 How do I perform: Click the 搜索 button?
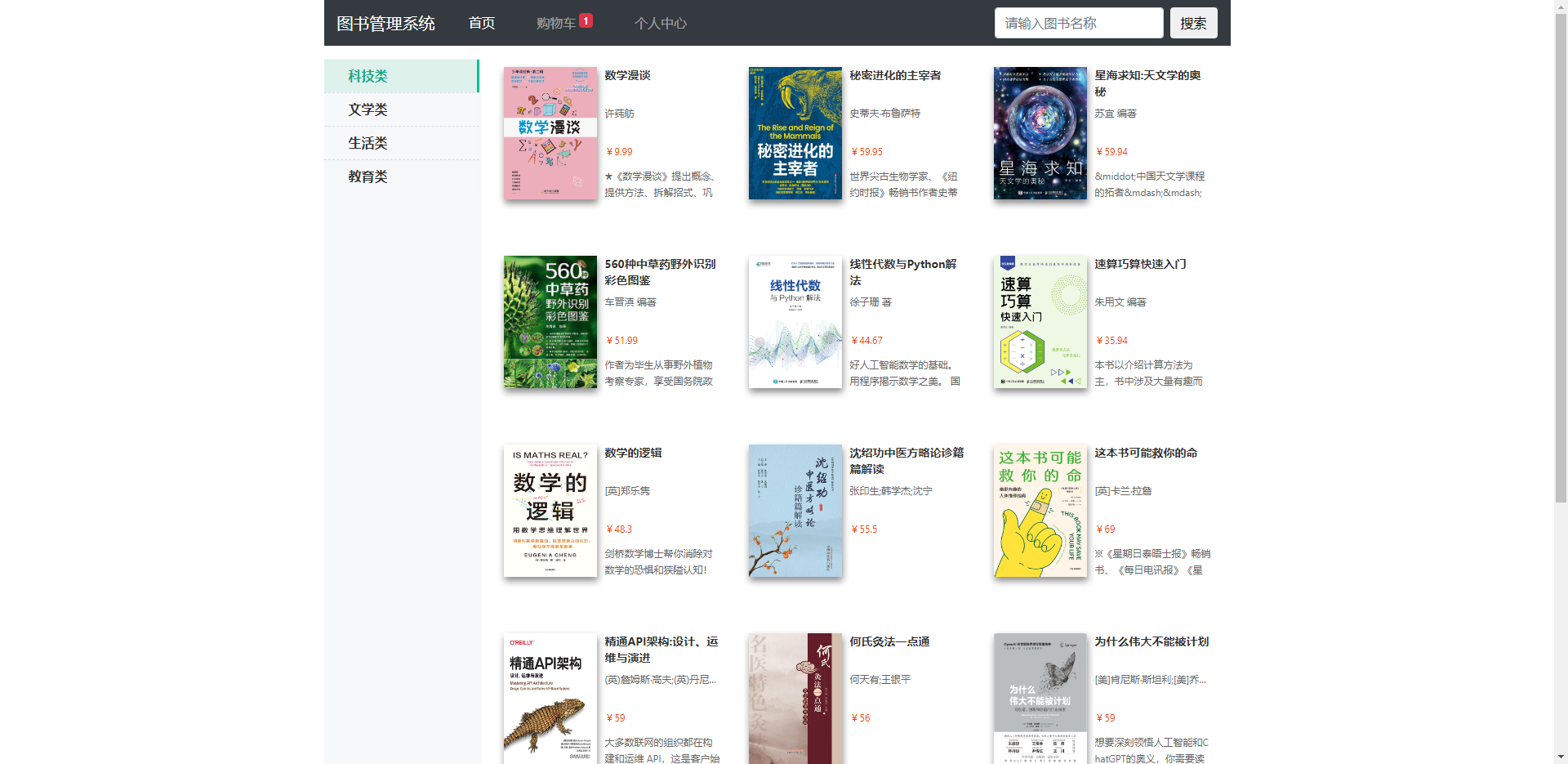pos(1193,23)
